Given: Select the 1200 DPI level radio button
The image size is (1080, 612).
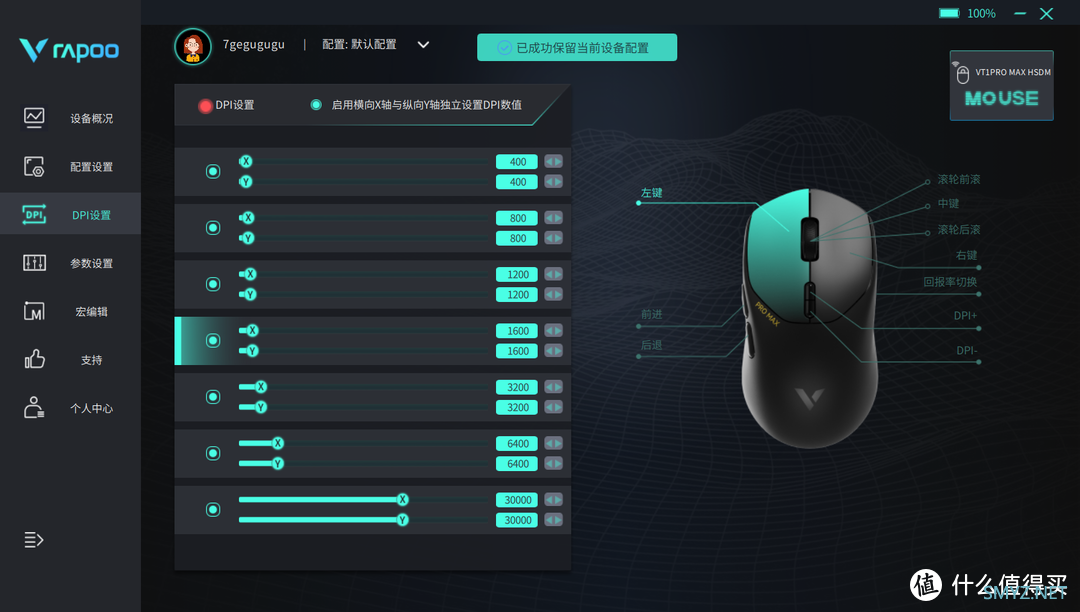Looking at the screenshot, I should click(213, 284).
